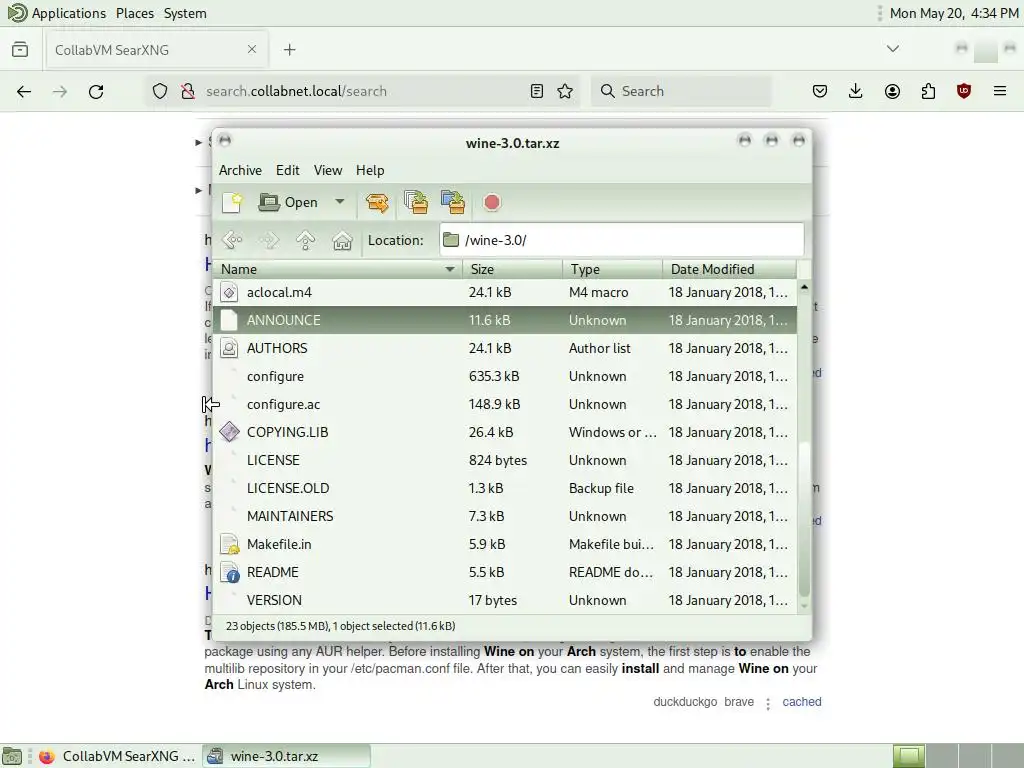
Task: Select the LICENSE file name
Action: pyautogui.click(x=273, y=460)
